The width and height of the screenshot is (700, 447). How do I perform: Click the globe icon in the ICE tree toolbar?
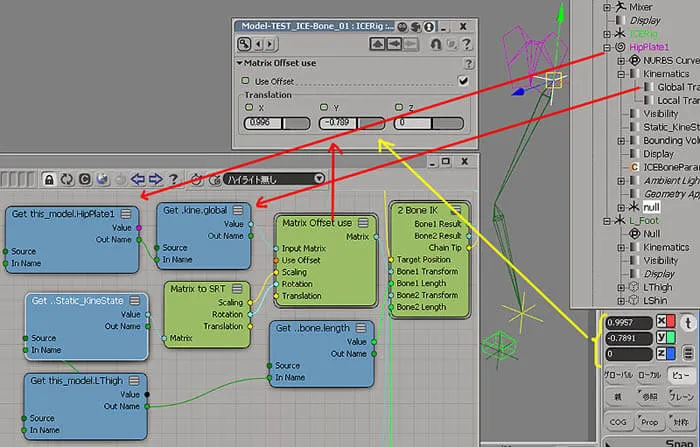(102, 180)
